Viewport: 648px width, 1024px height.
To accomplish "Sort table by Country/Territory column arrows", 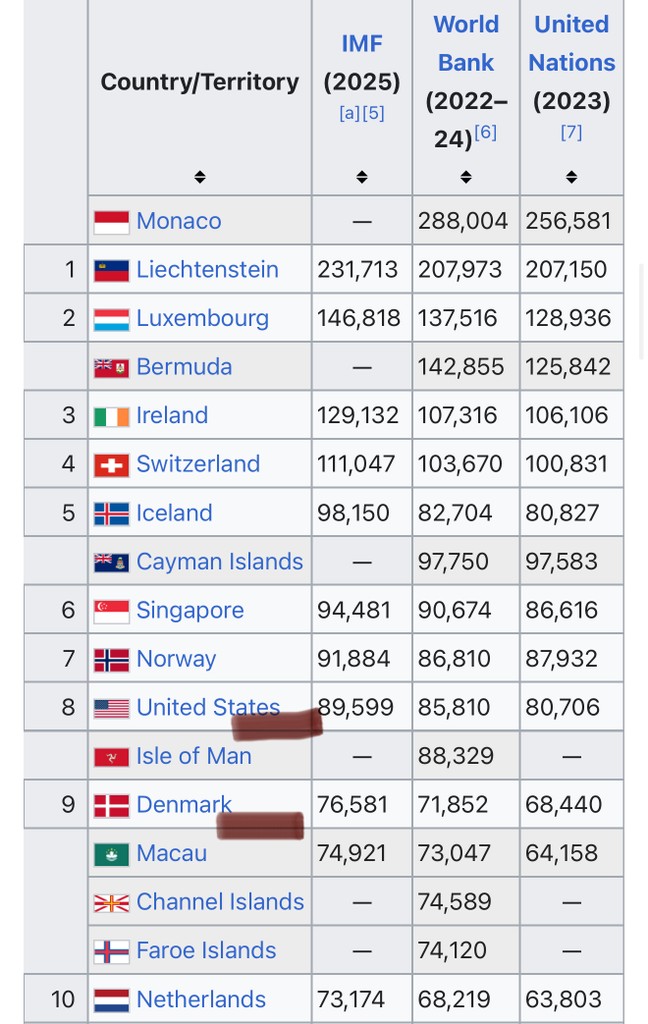I will [200, 177].
